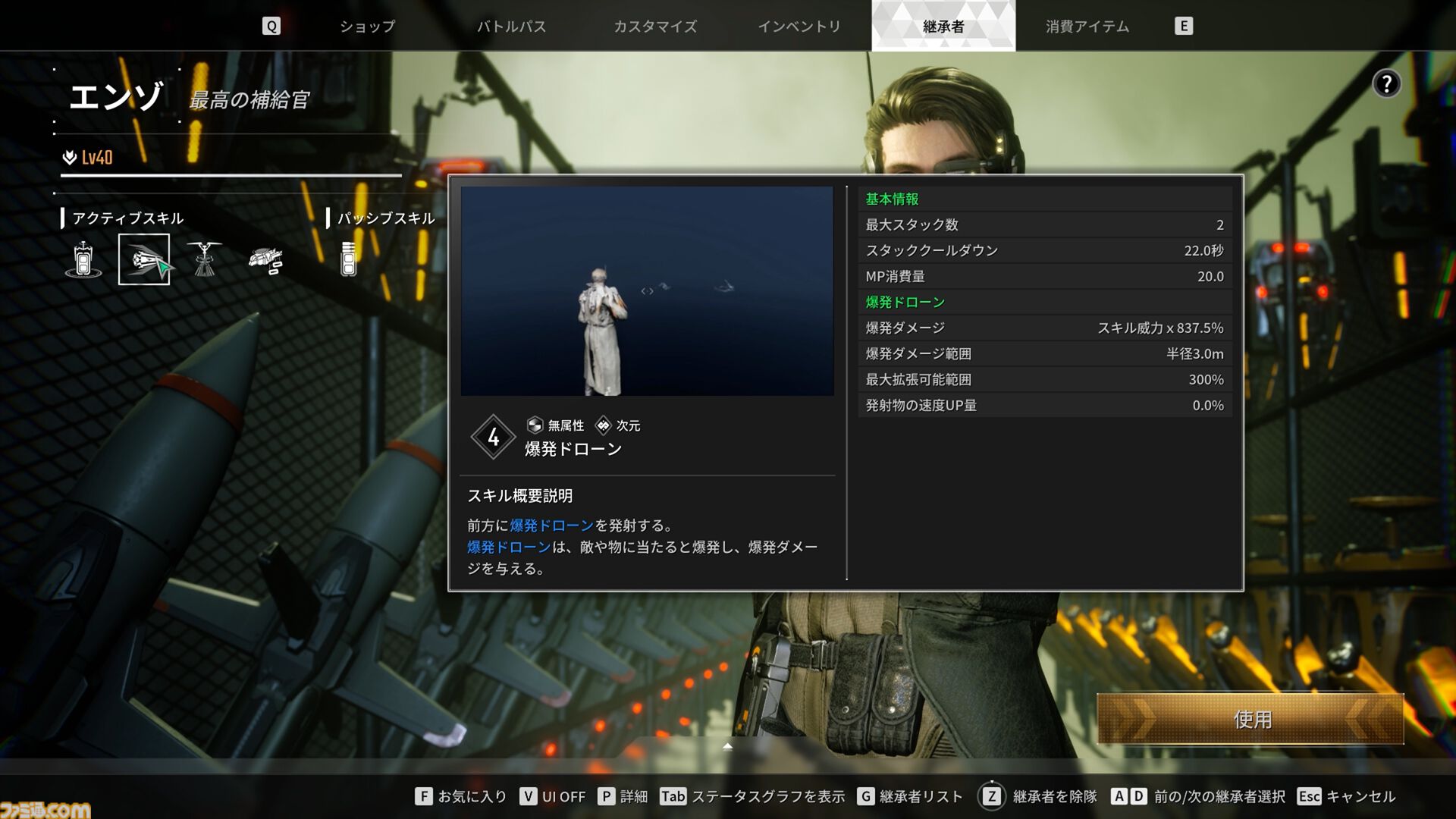The width and height of the screenshot is (1456, 819).
Task: Click the 発射物の速度UP量 row
Action: click(x=1045, y=405)
